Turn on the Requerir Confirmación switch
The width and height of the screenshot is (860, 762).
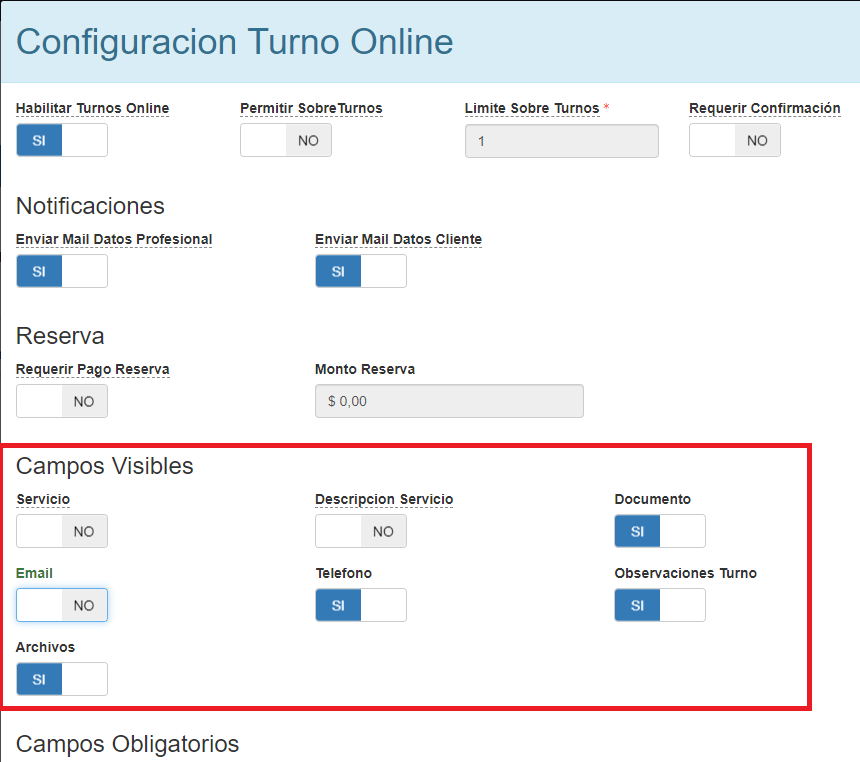point(734,141)
